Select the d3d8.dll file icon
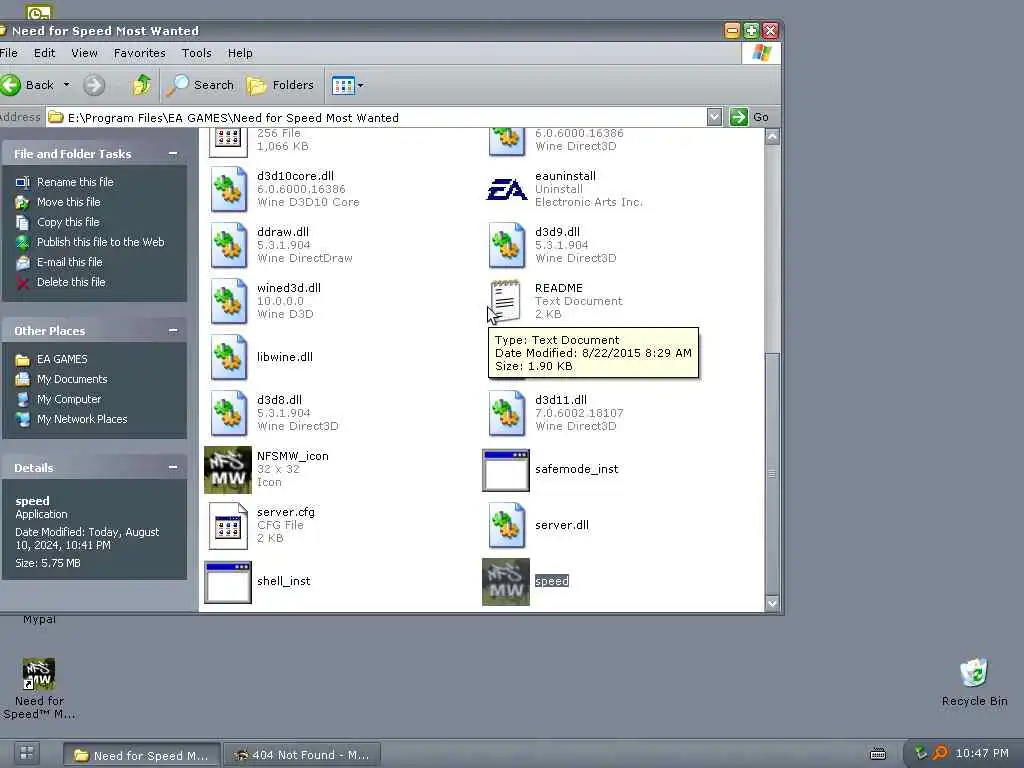The image size is (1024, 768). click(229, 413)
